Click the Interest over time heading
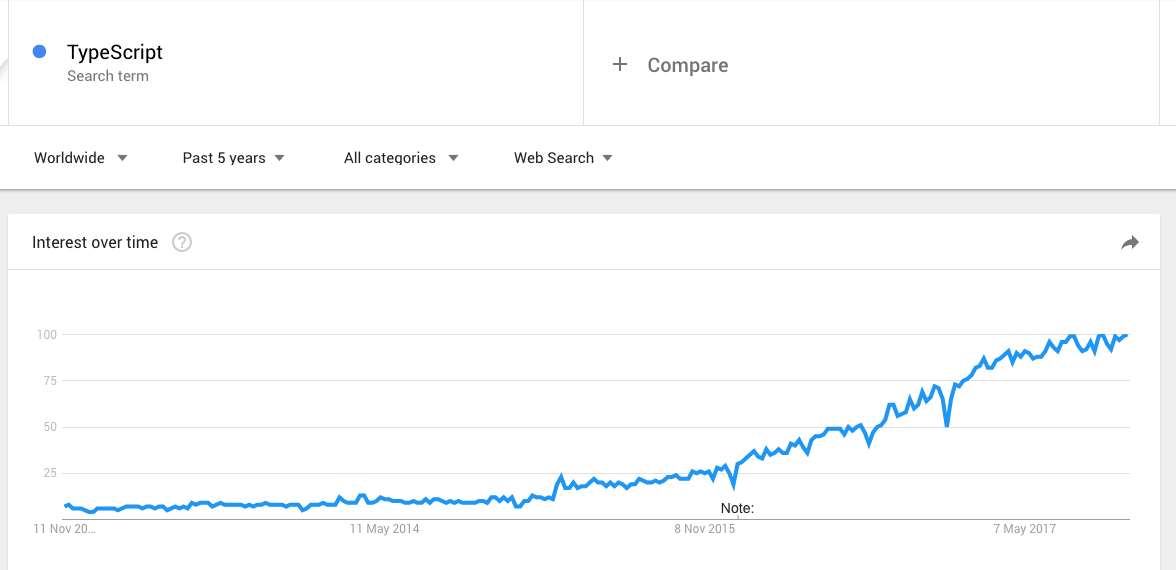This screenshot has height=570, width=1176. point(95,242)
